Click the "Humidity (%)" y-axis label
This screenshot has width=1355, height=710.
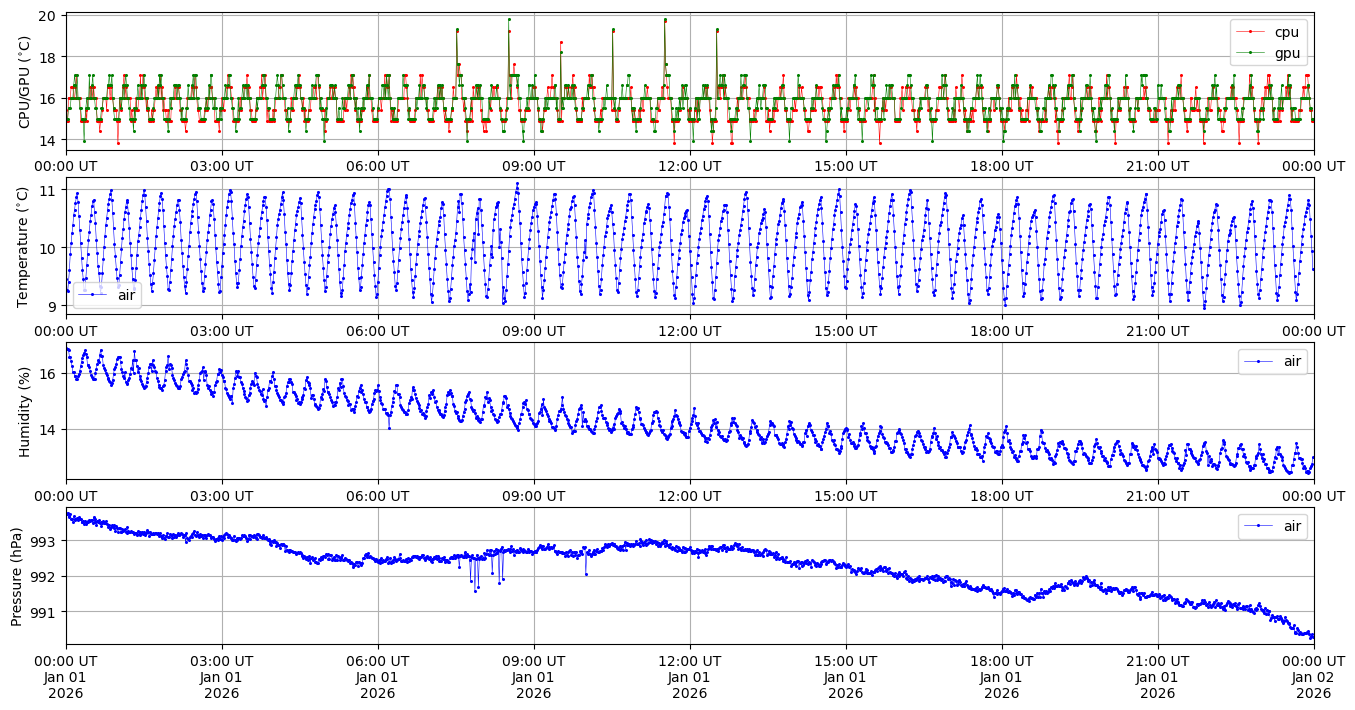pos(25,410)
